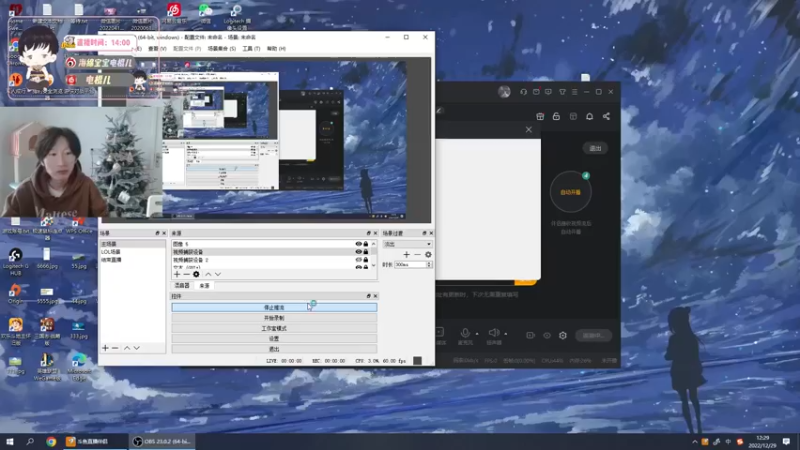Open the funnel dropdown icon in streaming app title bar
This screenshot has width=800, height=450.
(562, 92)
